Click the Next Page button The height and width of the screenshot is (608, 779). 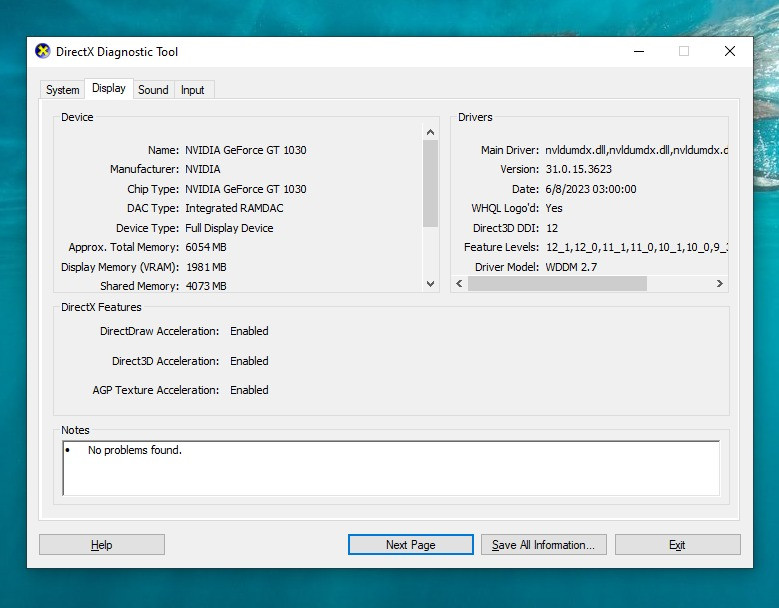coord(410,544)
